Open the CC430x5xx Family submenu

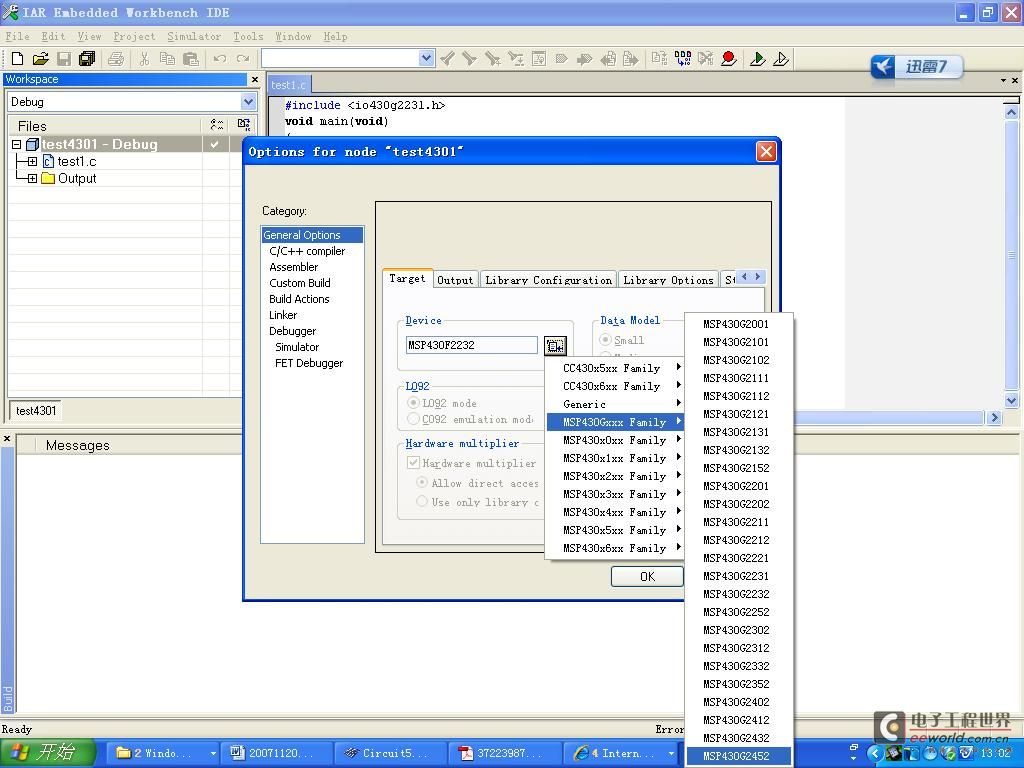(x=614, y=368)
